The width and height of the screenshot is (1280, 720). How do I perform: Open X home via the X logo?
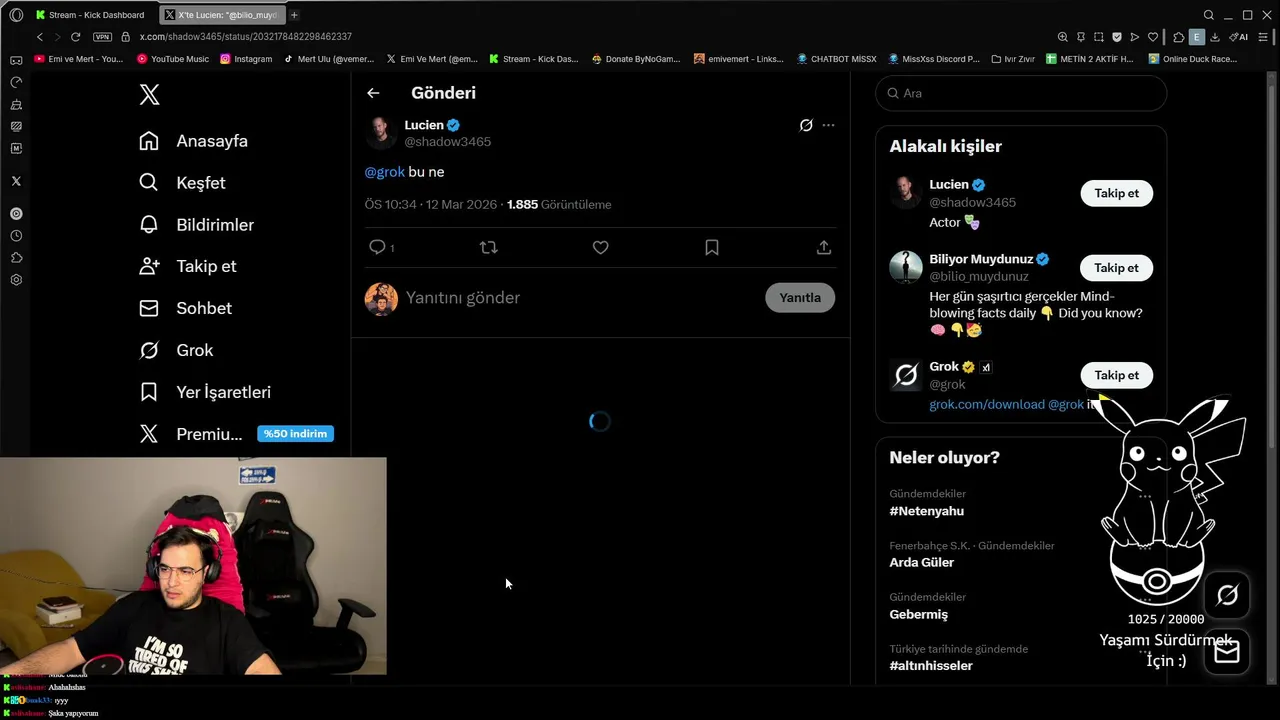click(x=149, y=95)
